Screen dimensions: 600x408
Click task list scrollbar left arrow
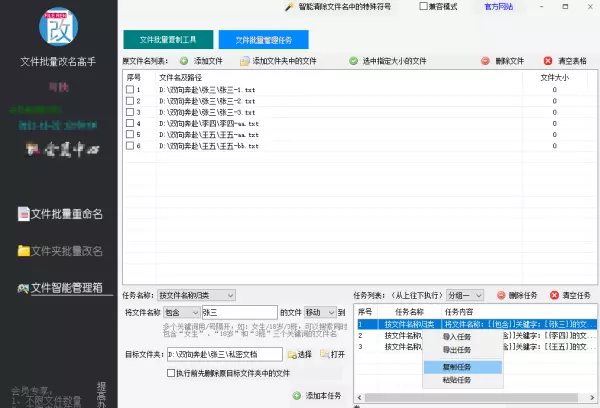pos(359,398)
